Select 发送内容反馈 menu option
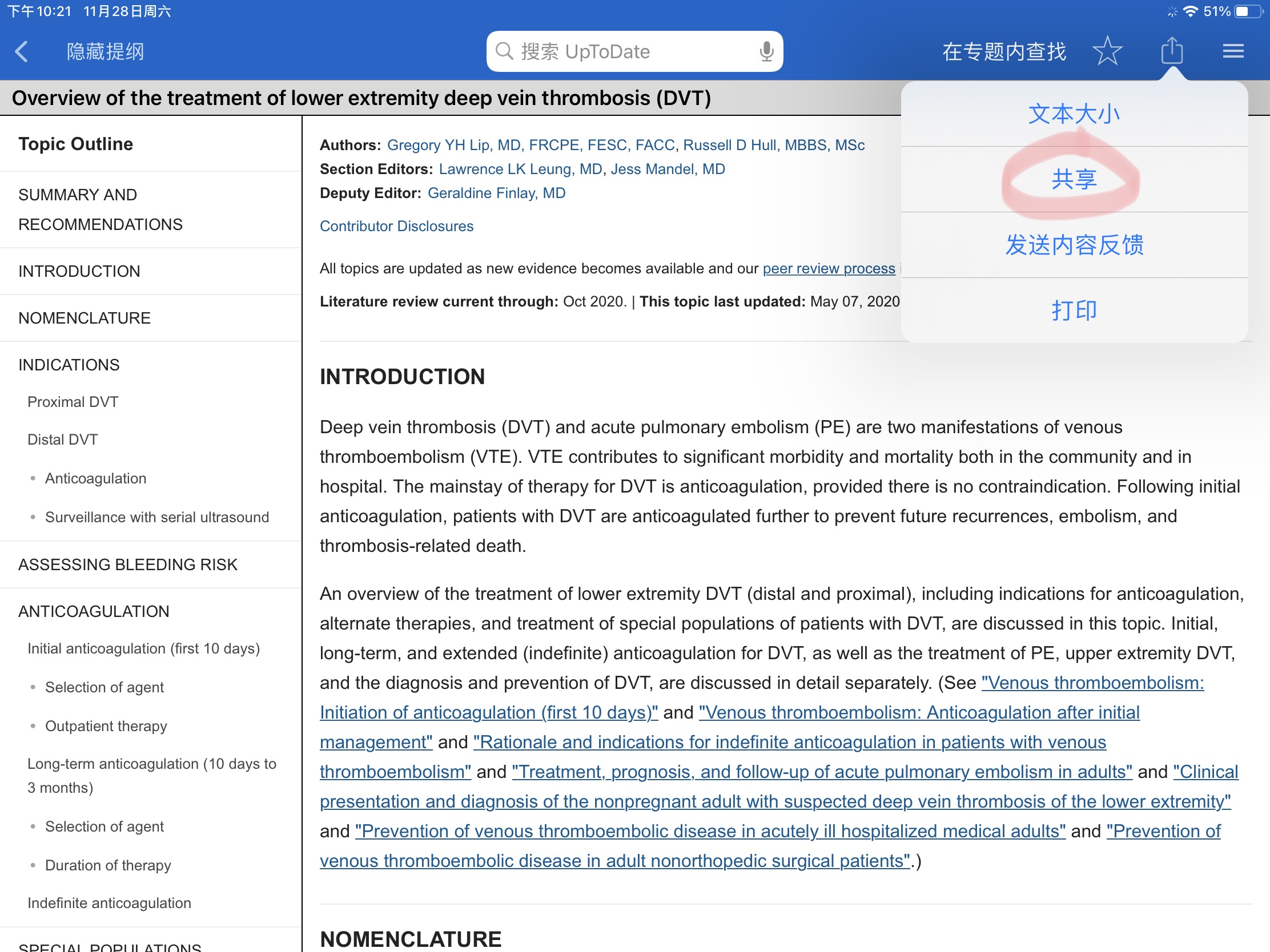Image resolution: width=1270 pixels, height=952 pixels. pos(1074,245)
